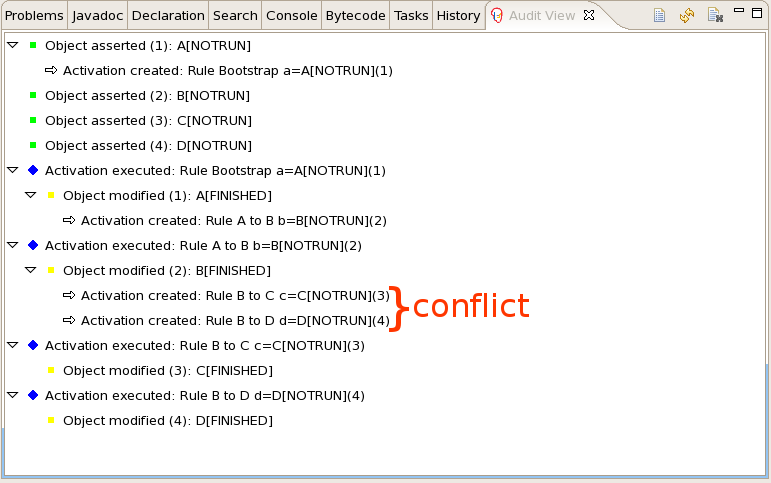771x483 pixels.
Task: Click green icon of Object asserted (1)
Action: click(33, 45)
